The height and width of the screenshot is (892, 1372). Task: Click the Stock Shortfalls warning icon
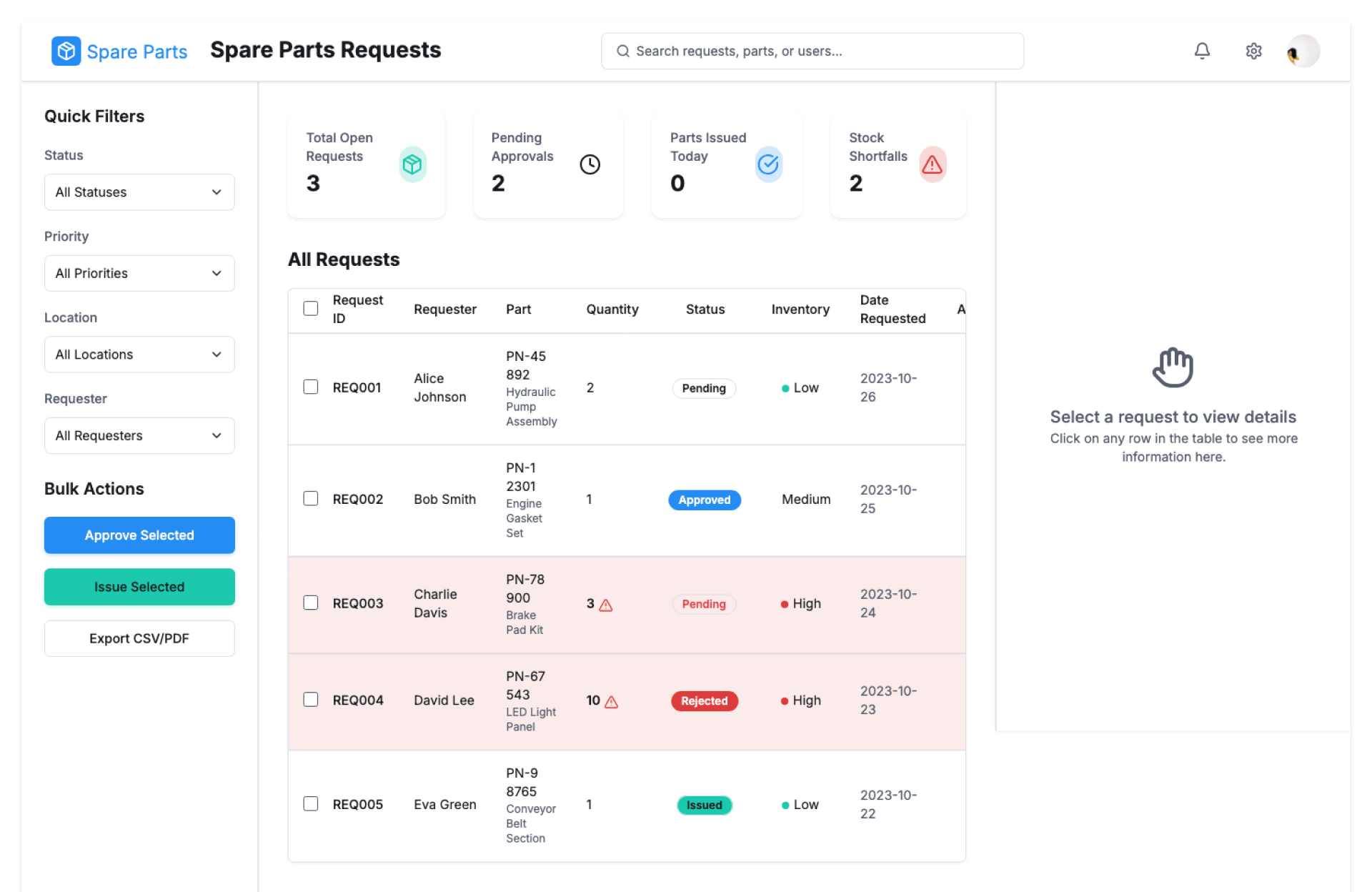932,164
